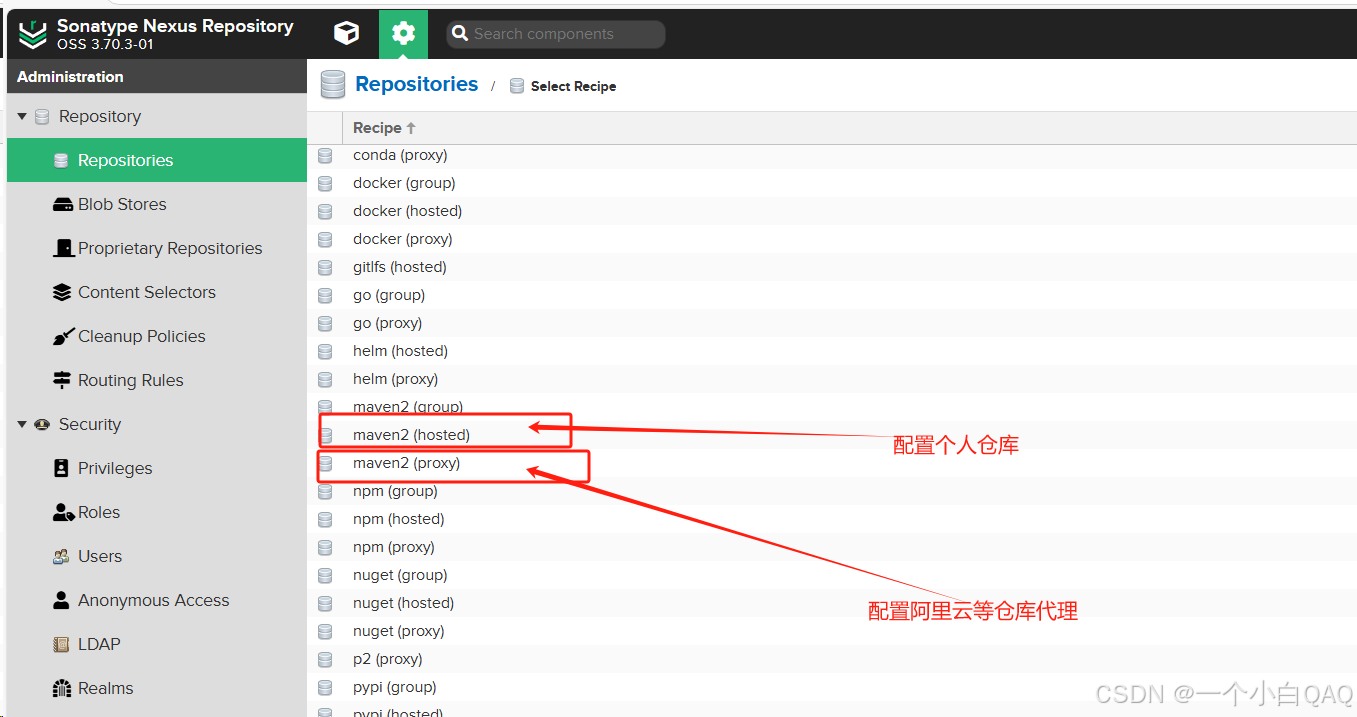Select the docker (hosted) recipe
1357x717 pixels.
pyautogui.click(x=832, y=211)
